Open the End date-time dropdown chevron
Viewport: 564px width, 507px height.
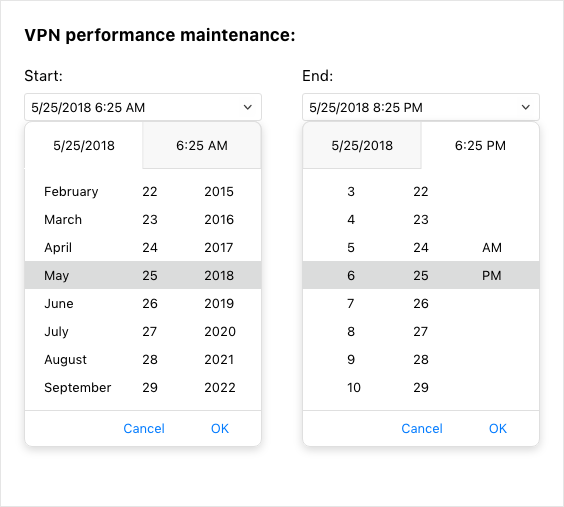click(x=526, y=107)
